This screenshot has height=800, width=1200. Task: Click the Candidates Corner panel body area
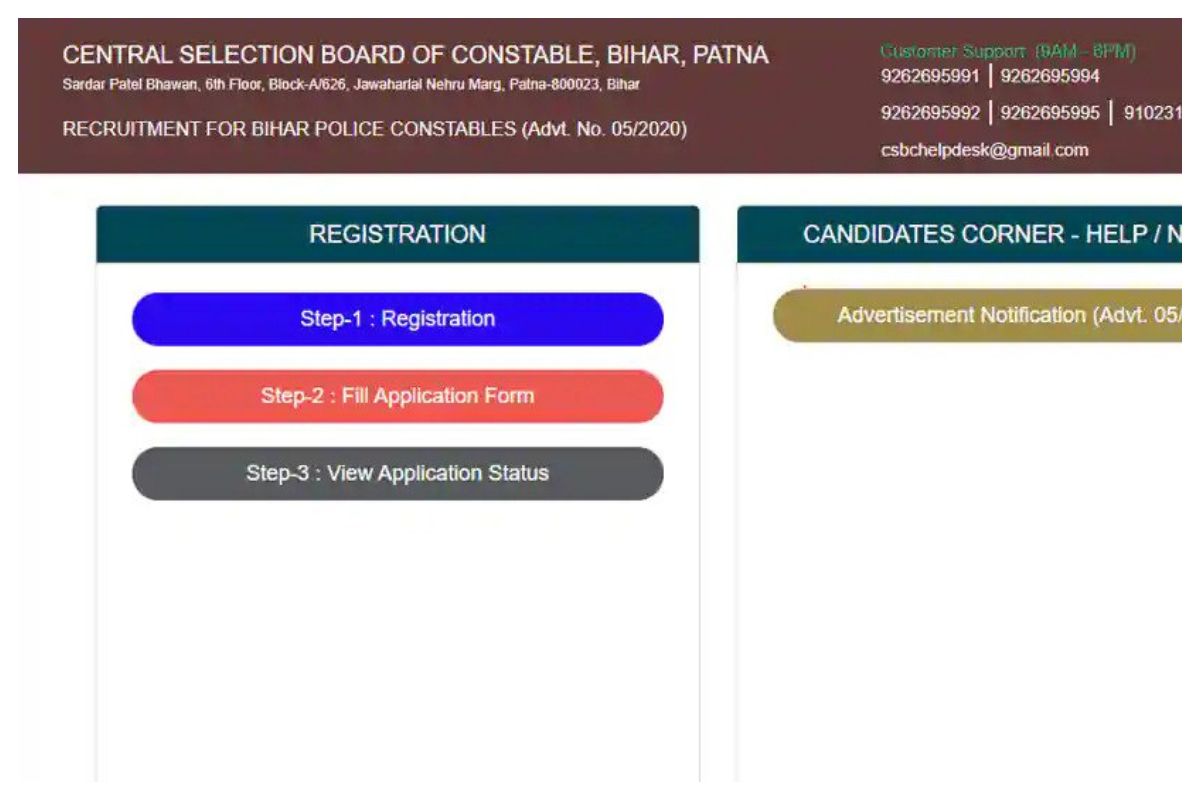tap(960, 550)
